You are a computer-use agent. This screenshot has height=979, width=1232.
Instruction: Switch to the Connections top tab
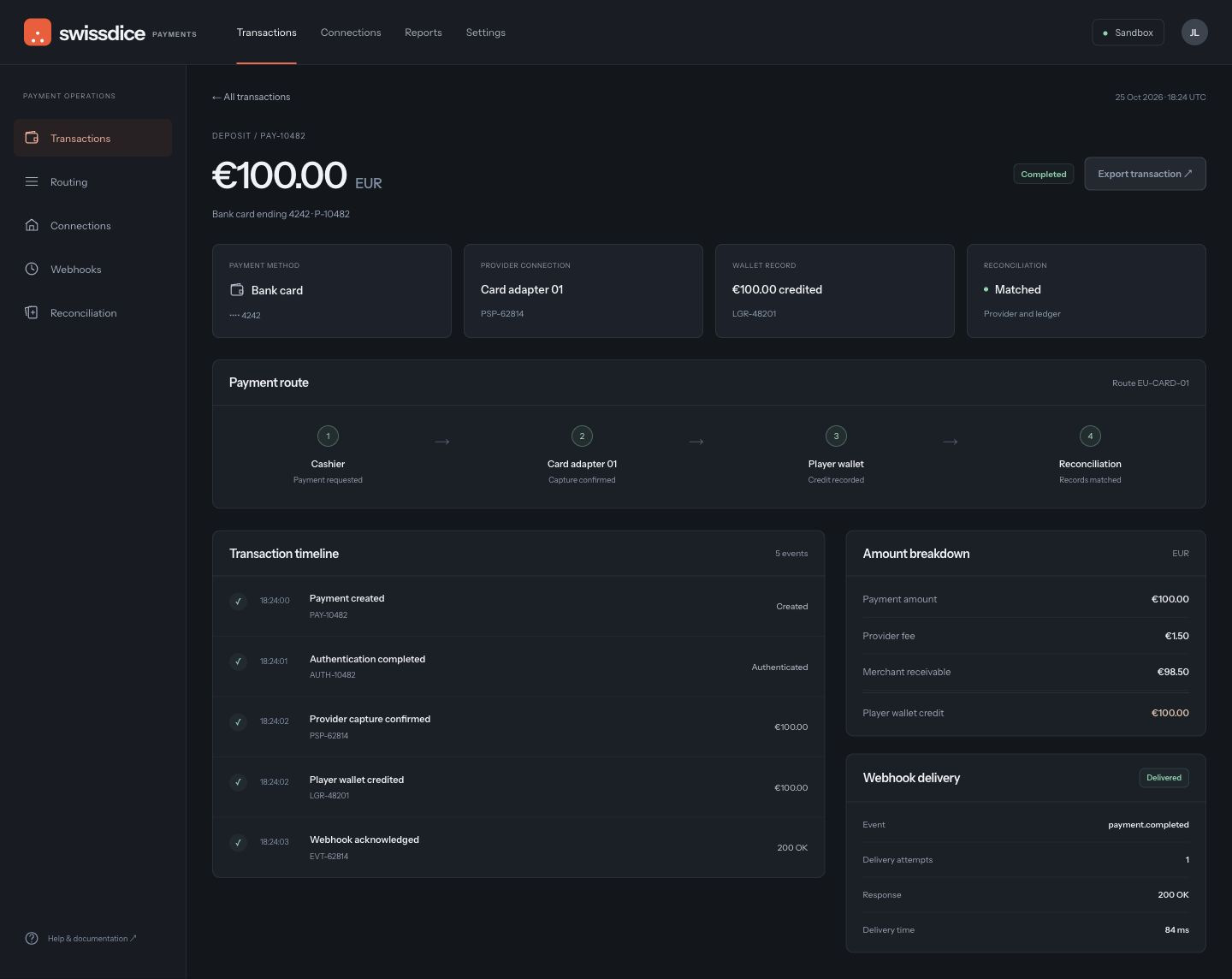pyautogui.click(x=351, y=33)
